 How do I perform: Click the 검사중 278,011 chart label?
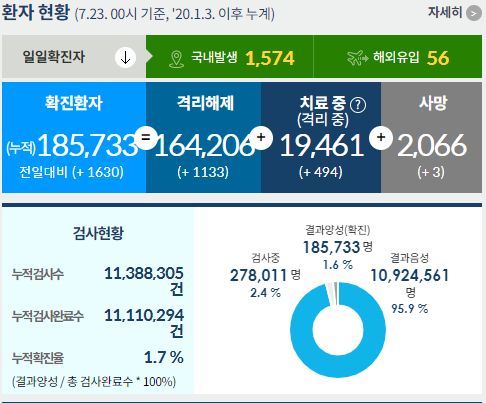click(265, 275)
